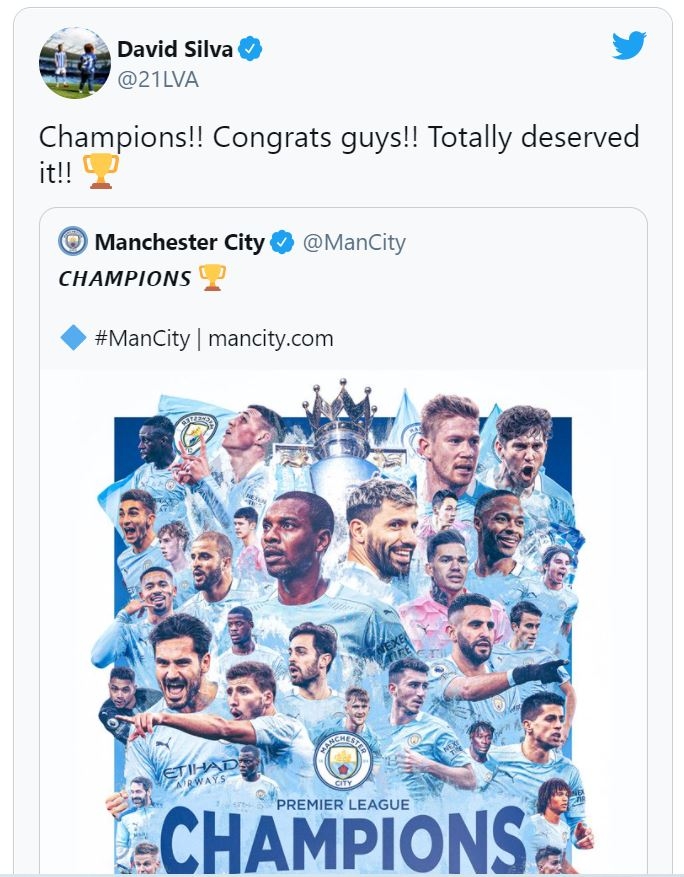
Task: Click the Manchester City crest avatar
Action: (73, 241)
